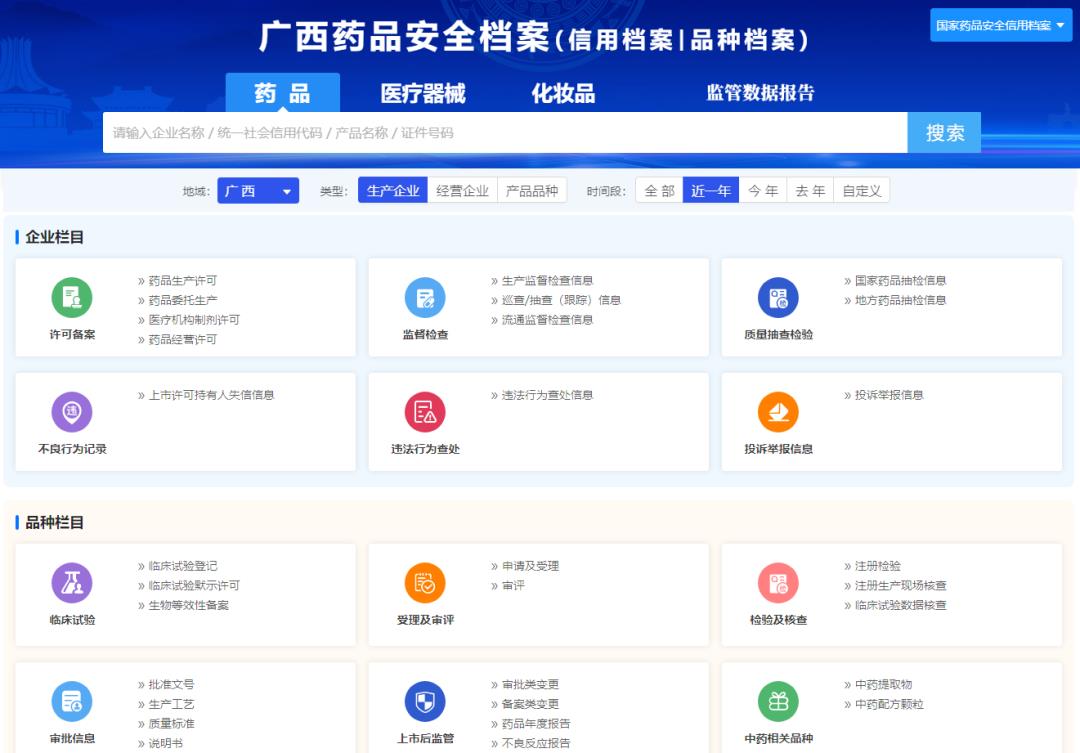Open the purple 临床试验 flask icon
Image resolution: width=1080 pixels, height=753 pixels.
click(x=72, y=583)
